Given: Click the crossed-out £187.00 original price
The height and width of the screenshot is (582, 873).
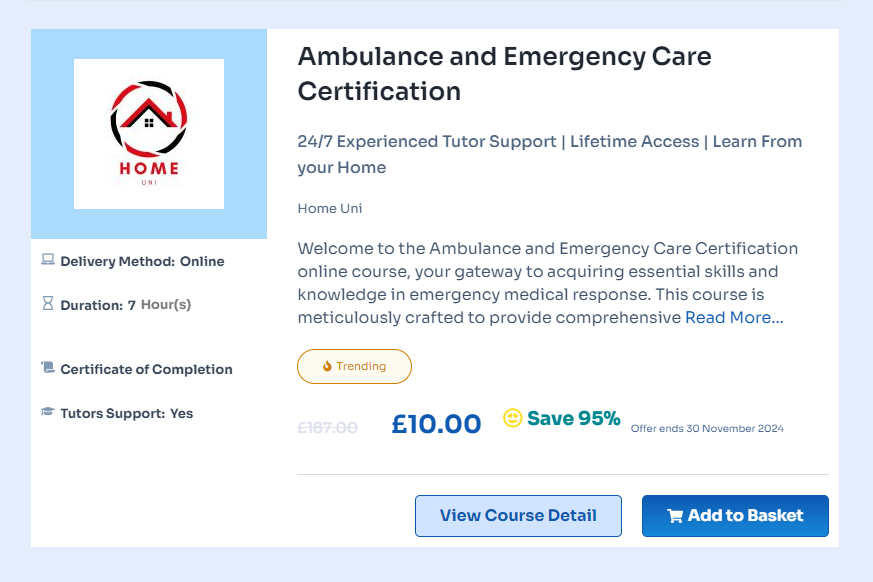Looking at the screenshot, I should [x=327, y=427].
